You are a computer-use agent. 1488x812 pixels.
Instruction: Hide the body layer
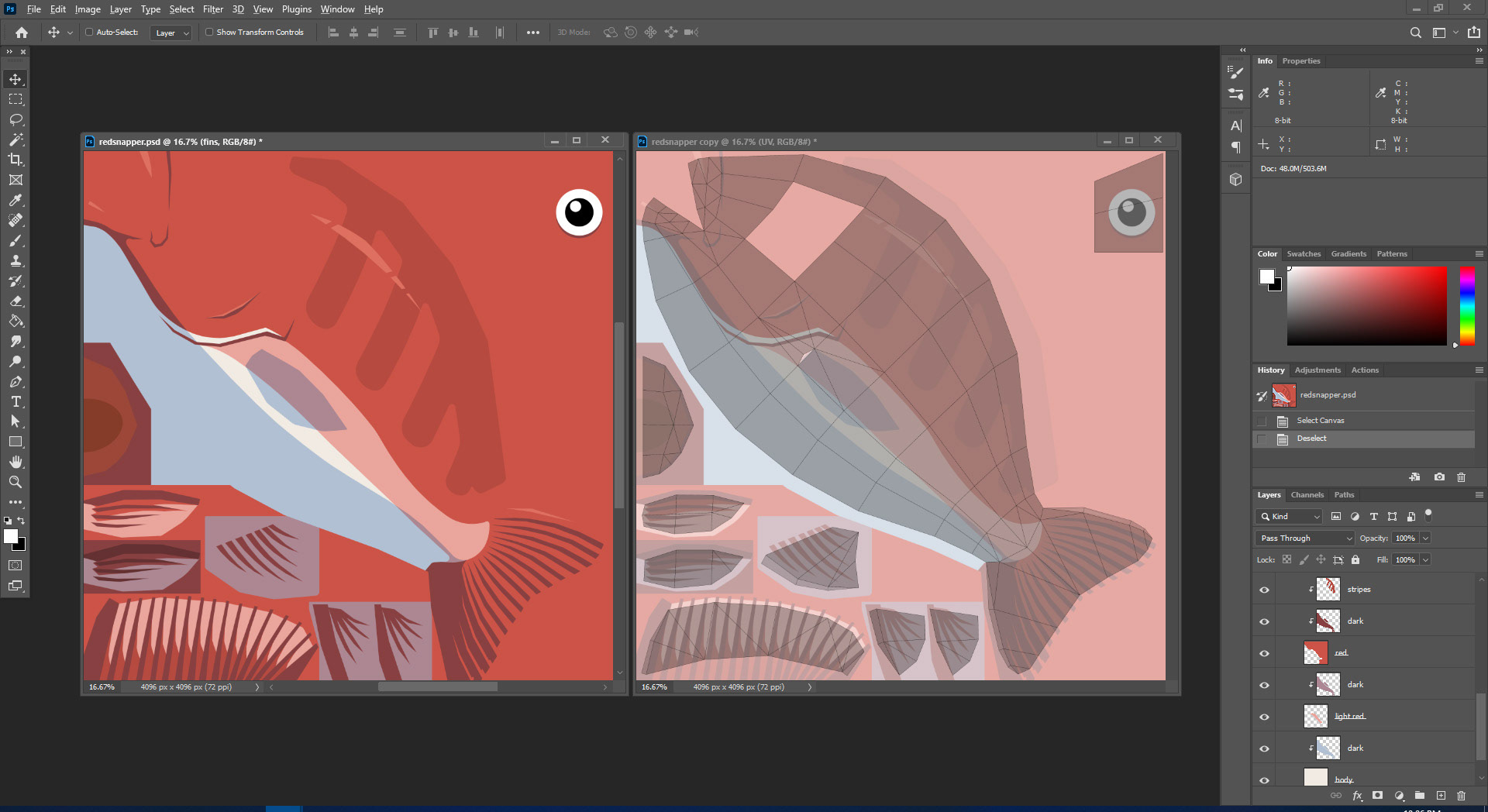pos(1264,779)
